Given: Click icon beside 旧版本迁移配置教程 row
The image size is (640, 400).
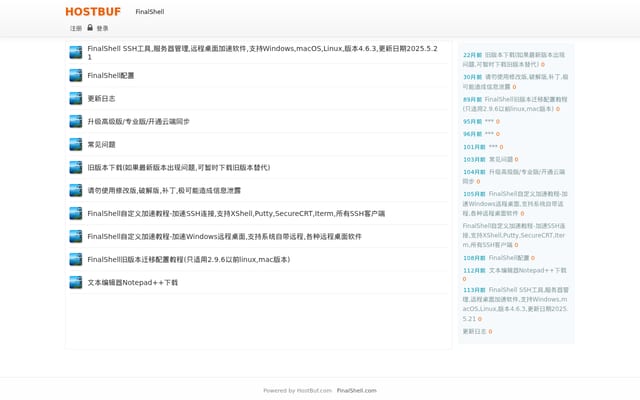Looking at the screenshot, I should pyautogui.click(x=76, y=259).
